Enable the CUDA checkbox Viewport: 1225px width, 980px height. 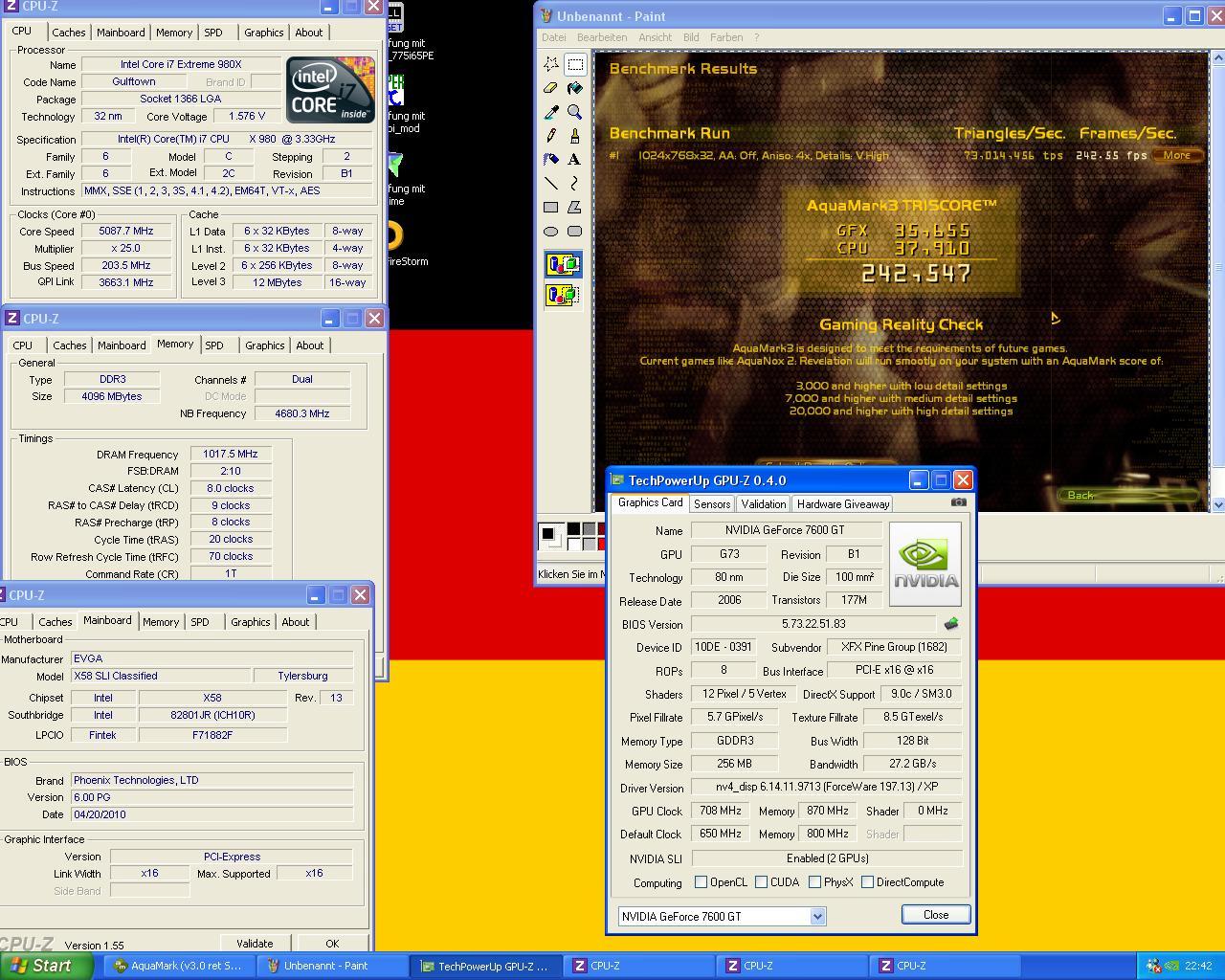click(761, 882)
